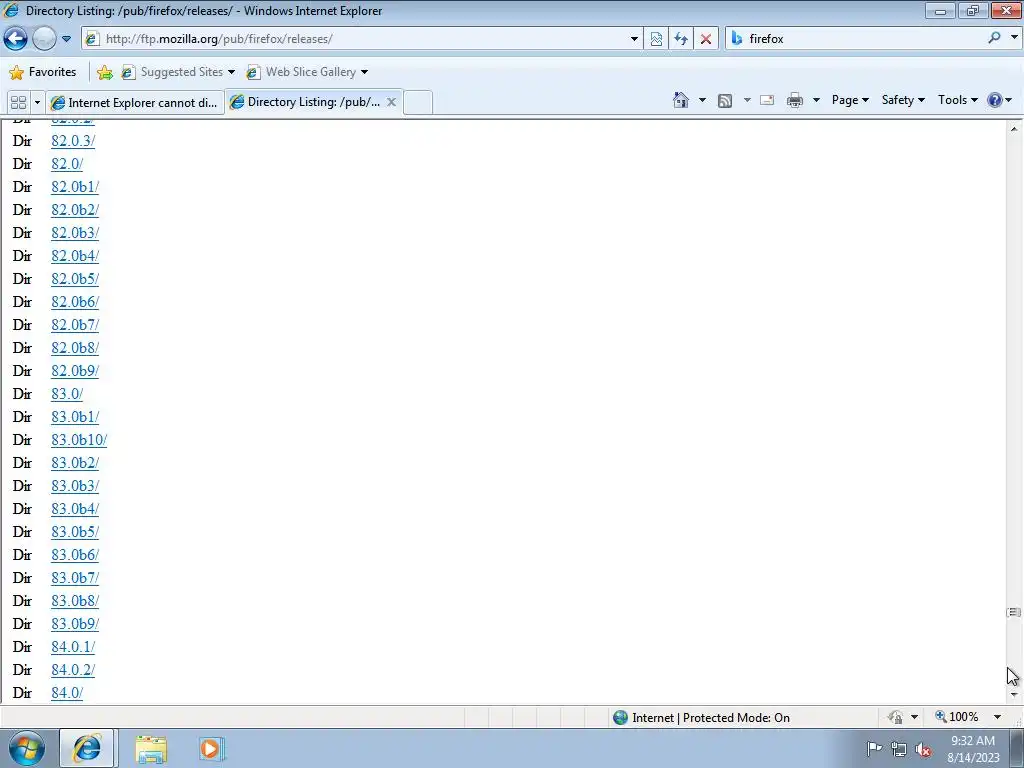Refresh the page with the Refresh icon
The height and width of the screenshot is (768, 1024).
pyautogui.click(x=680, y=39)
